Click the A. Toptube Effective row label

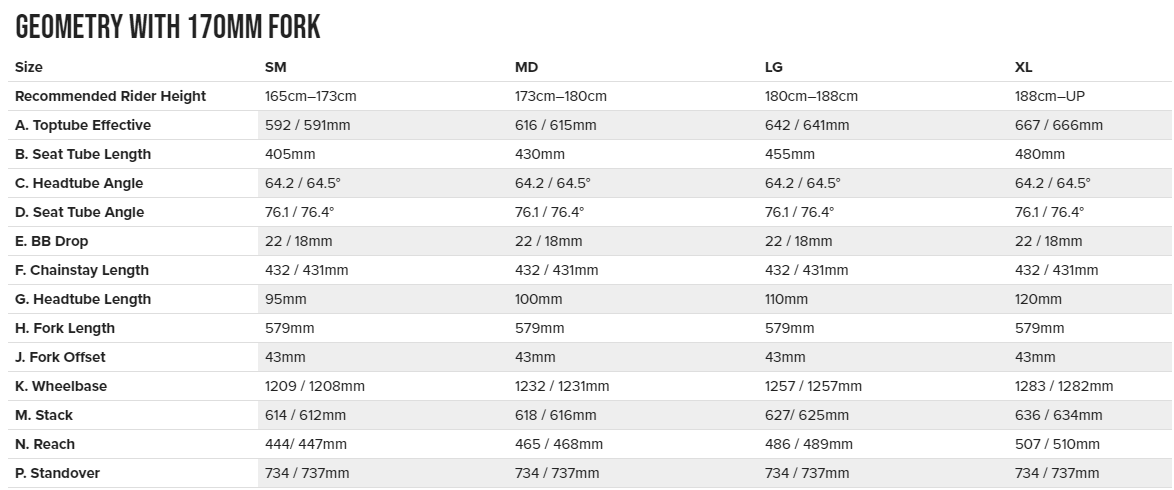click(83, 125)
